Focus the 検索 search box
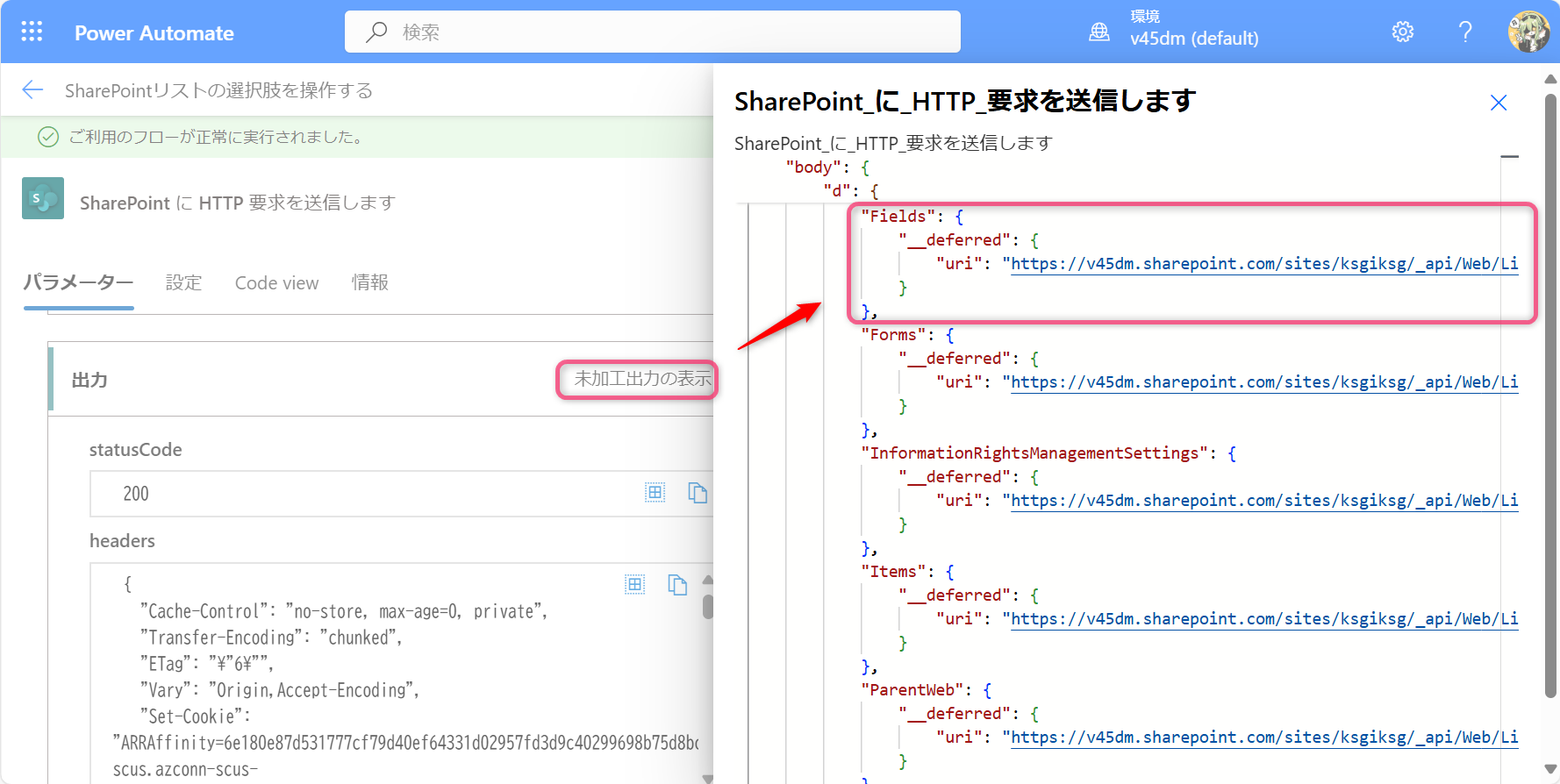Viewport: 1560px width, 784px height. pos(653,32)
